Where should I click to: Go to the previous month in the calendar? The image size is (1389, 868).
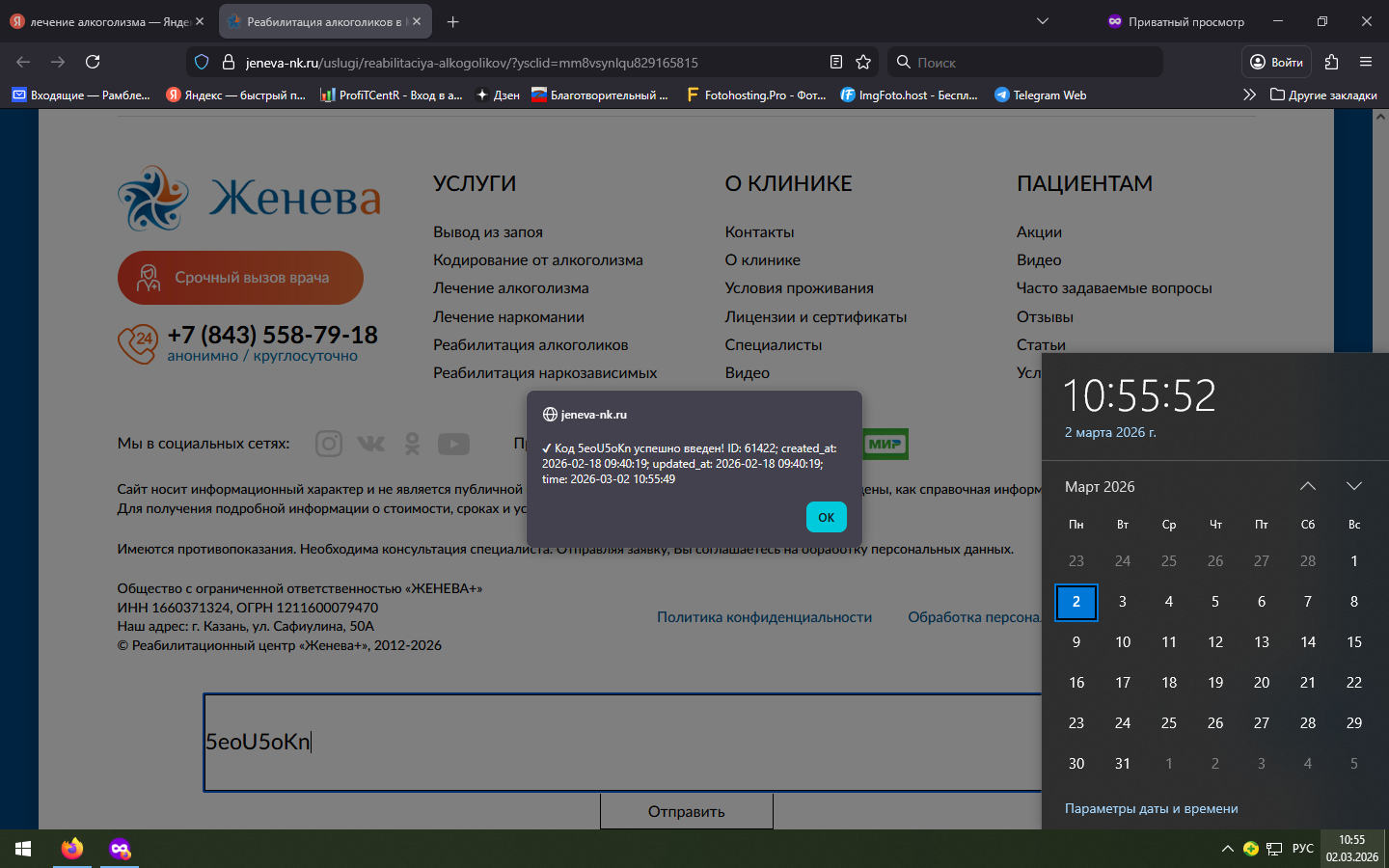1307,486
